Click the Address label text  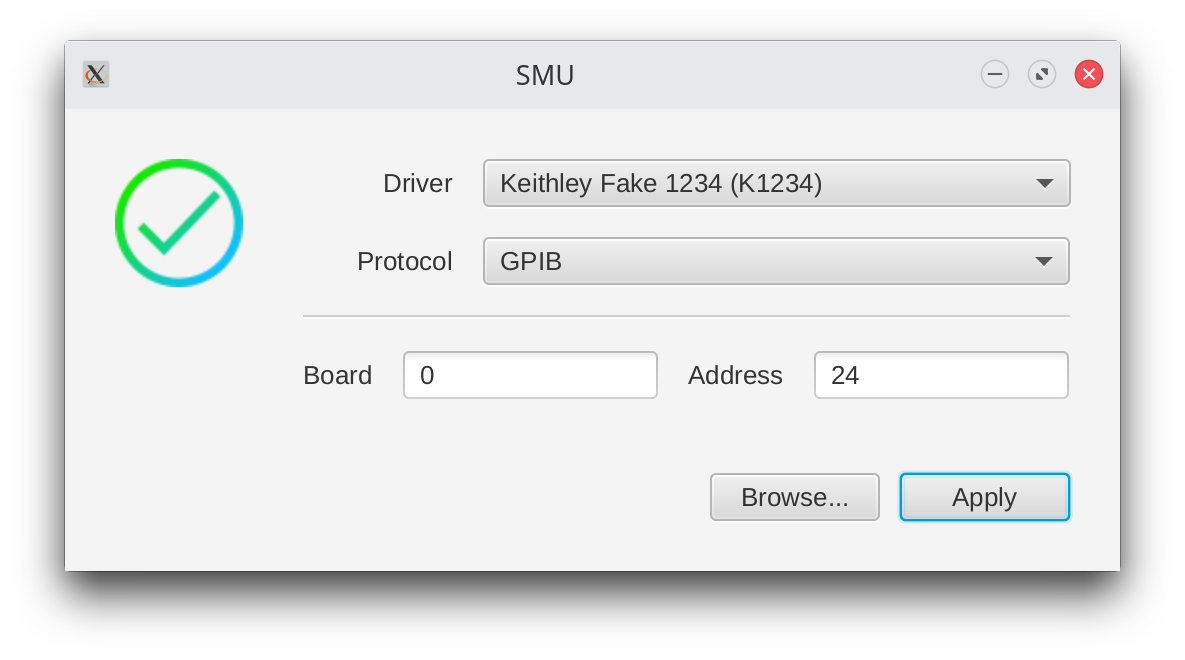click(x=735, y=375)
